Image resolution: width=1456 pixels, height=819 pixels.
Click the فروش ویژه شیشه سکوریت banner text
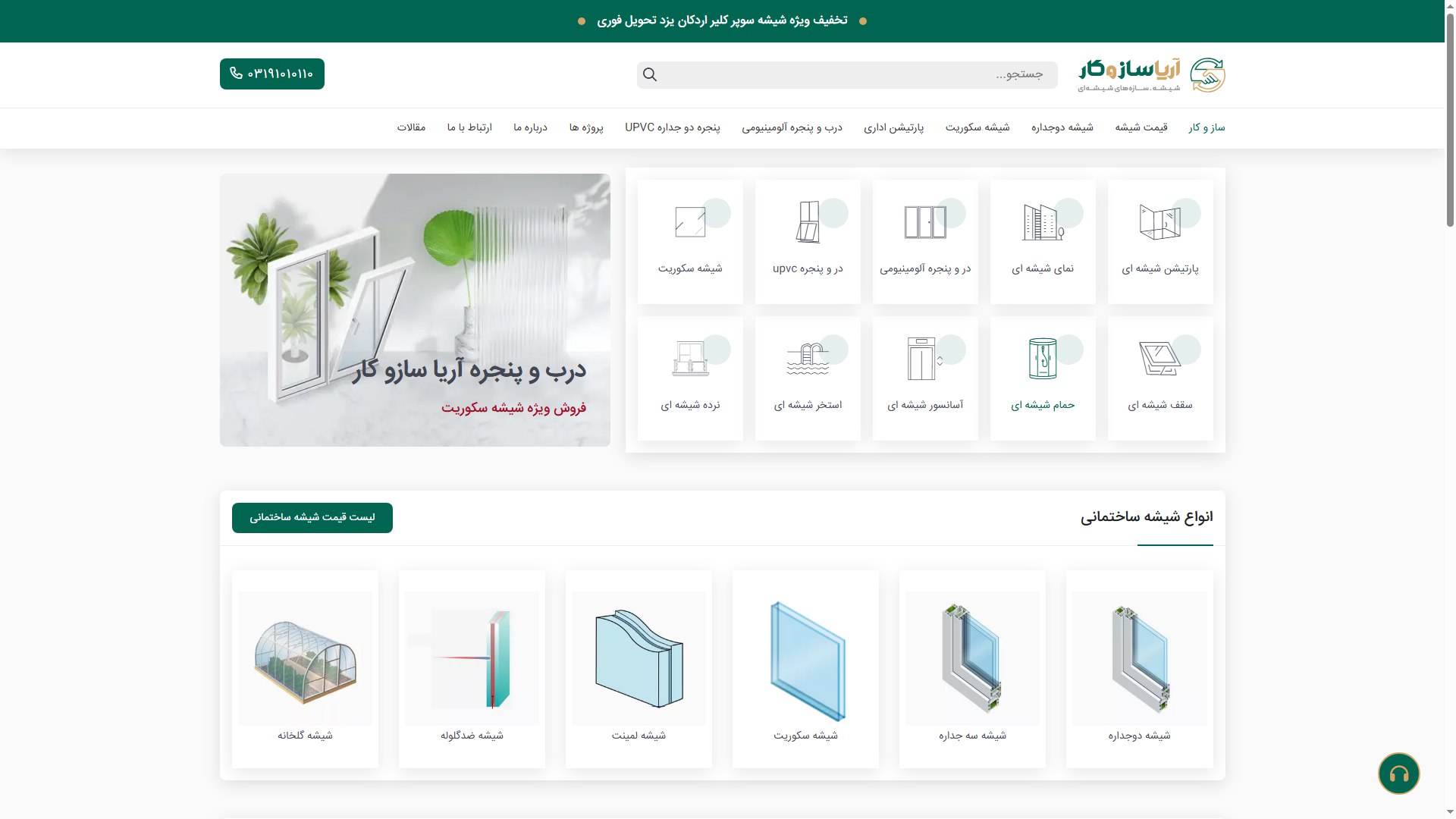coord(513,408)
